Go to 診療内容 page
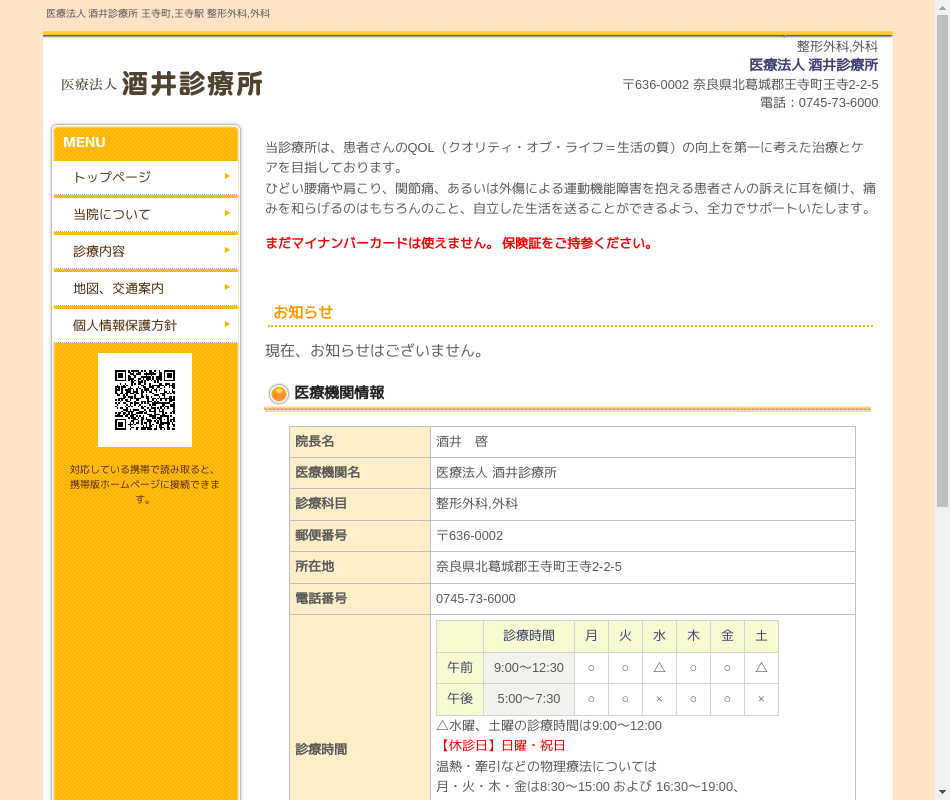950x800 pixels. click(x=99, y=251)
